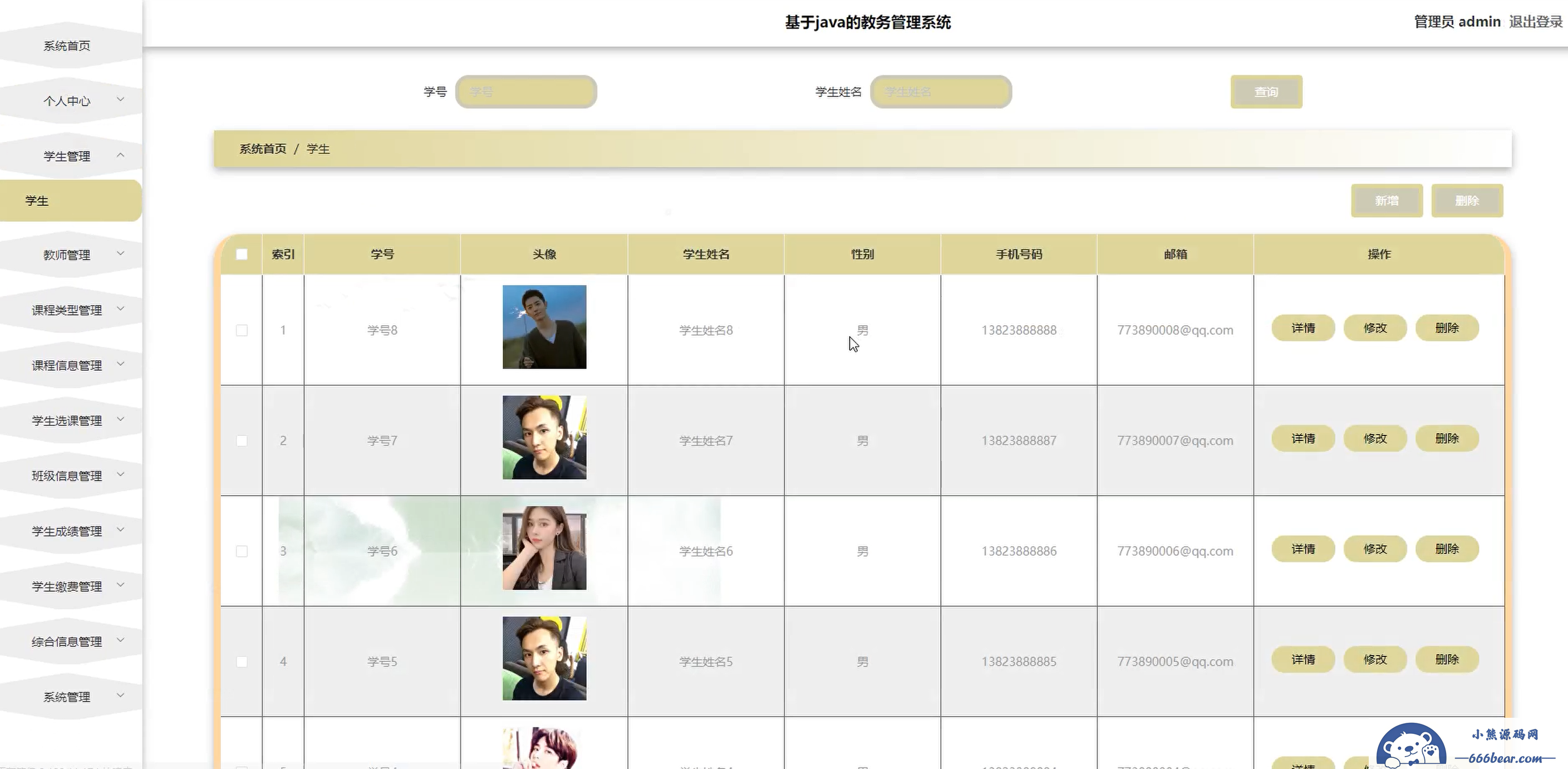
Task: Open 详情 for 学生姓名8
Action: pos(1303,328)
